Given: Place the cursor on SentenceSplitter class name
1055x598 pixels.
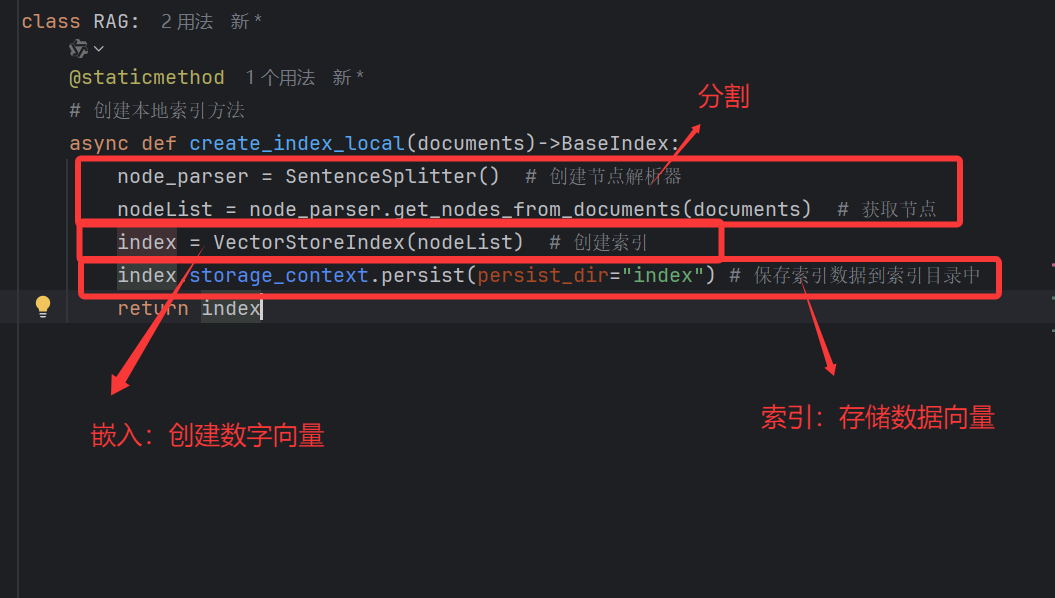Looking at the screenshot, I should click(x=381, y=176).
